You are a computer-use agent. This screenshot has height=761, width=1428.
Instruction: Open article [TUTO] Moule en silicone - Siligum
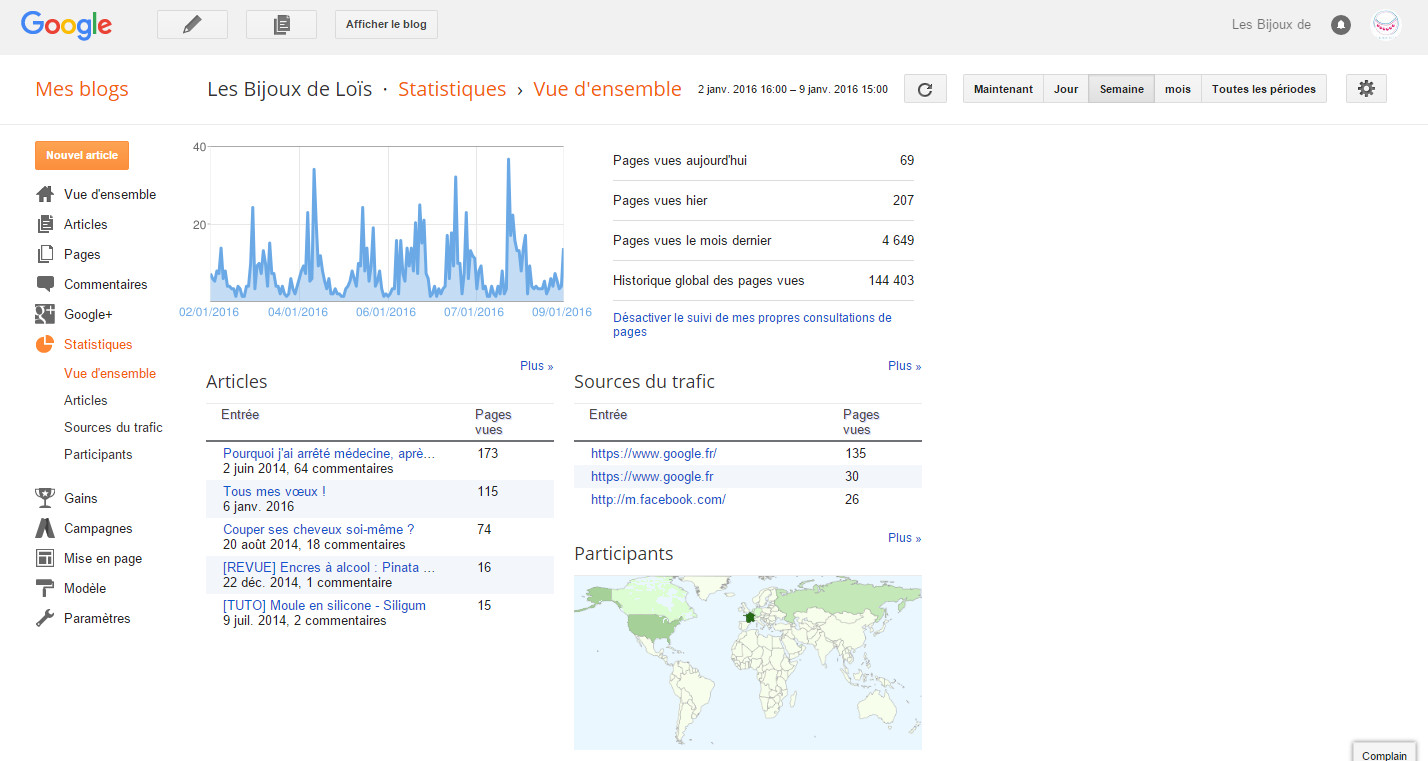(324, 605)
